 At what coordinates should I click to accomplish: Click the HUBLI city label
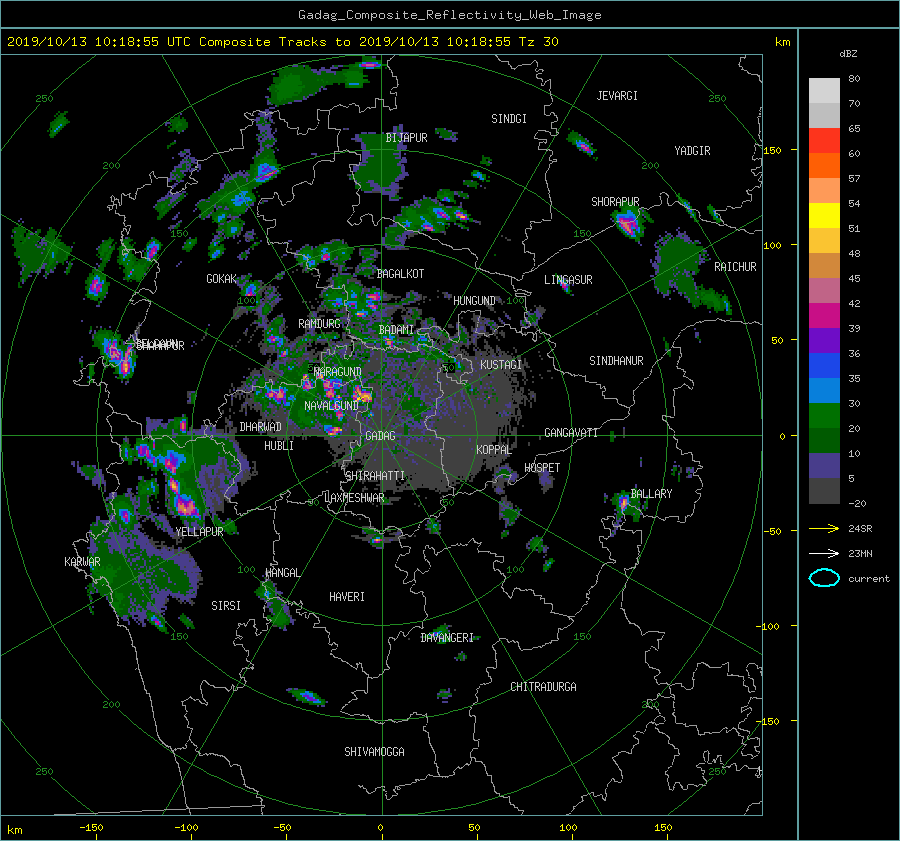[x=279, y=445]
